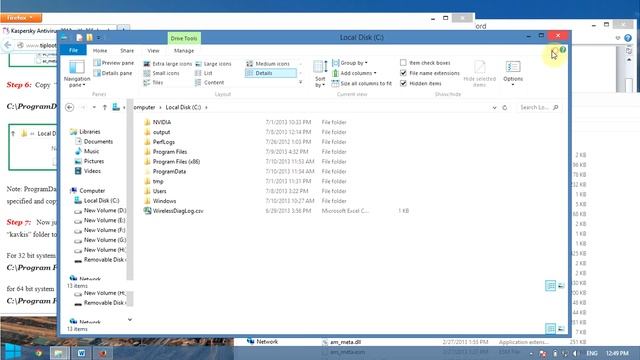Image resolution: width=640 pixels, height=360 pixels.
Task: Refresh the current folder
Action: pos(505,107)
